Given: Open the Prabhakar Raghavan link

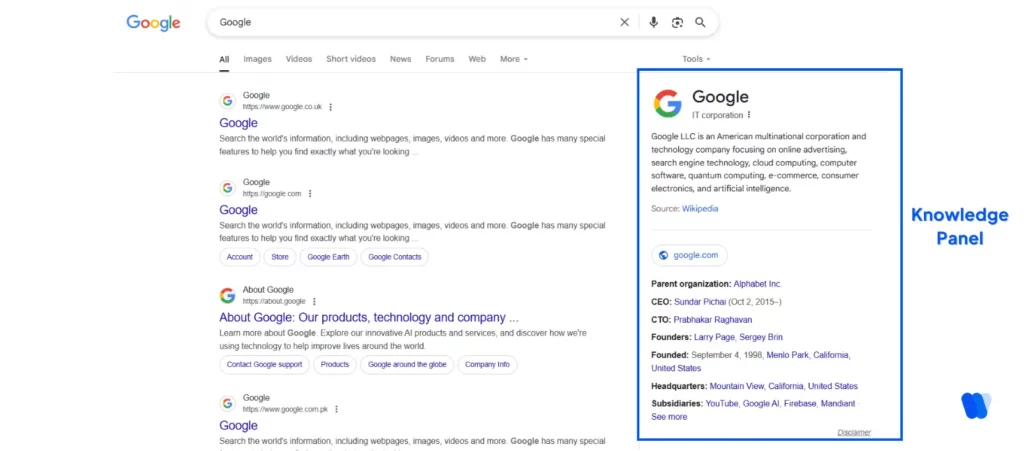Looking at the screenshot, I should tap(713, 320).
